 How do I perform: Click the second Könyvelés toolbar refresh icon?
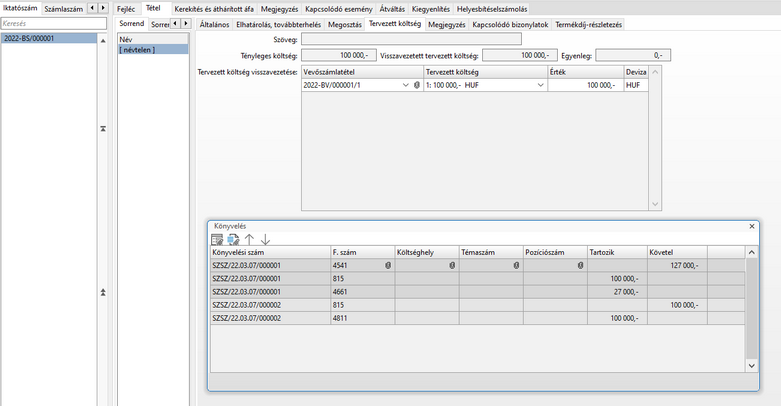point(233,239)
